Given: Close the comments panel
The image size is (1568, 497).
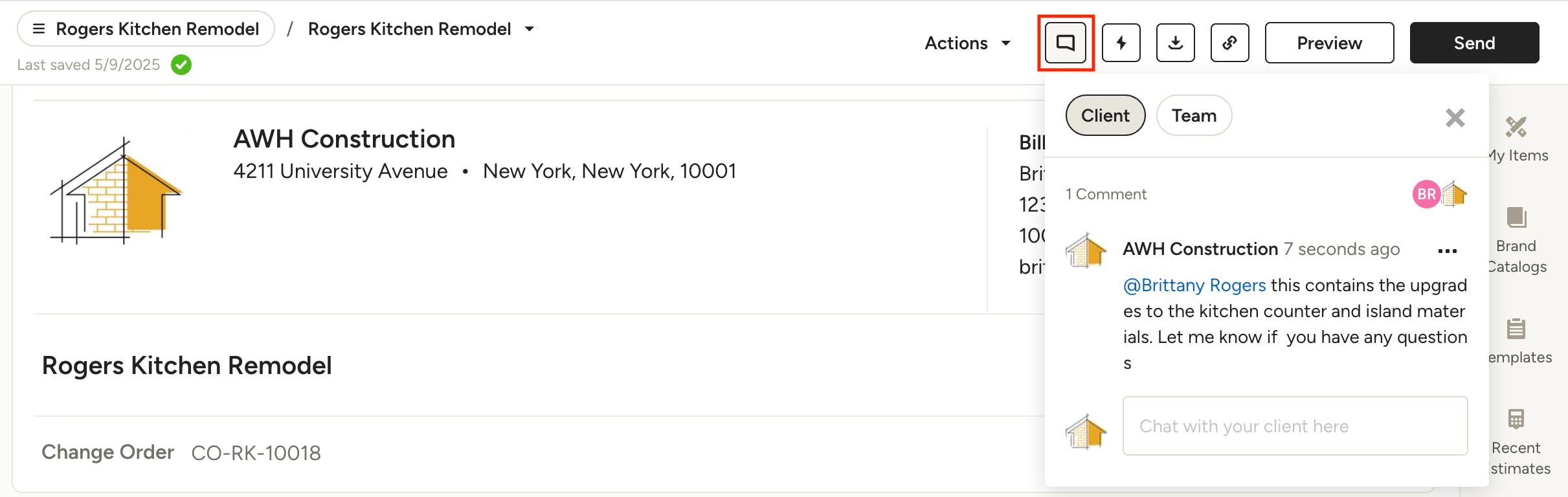Looking at the screenshot, I should coord(1455,118).
